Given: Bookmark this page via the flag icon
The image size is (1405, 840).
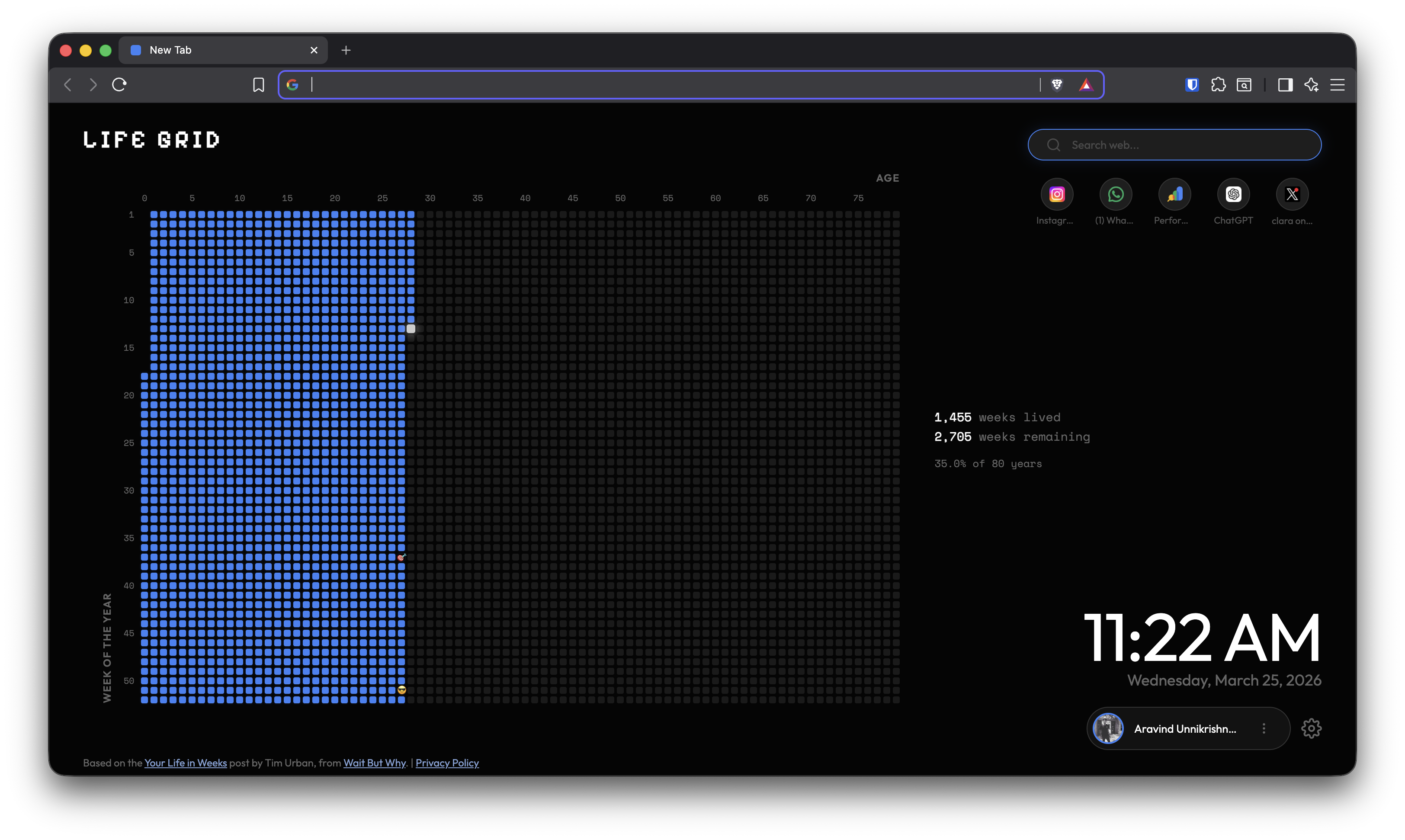Looking at the screenshot, I should [x=258, y=84].
